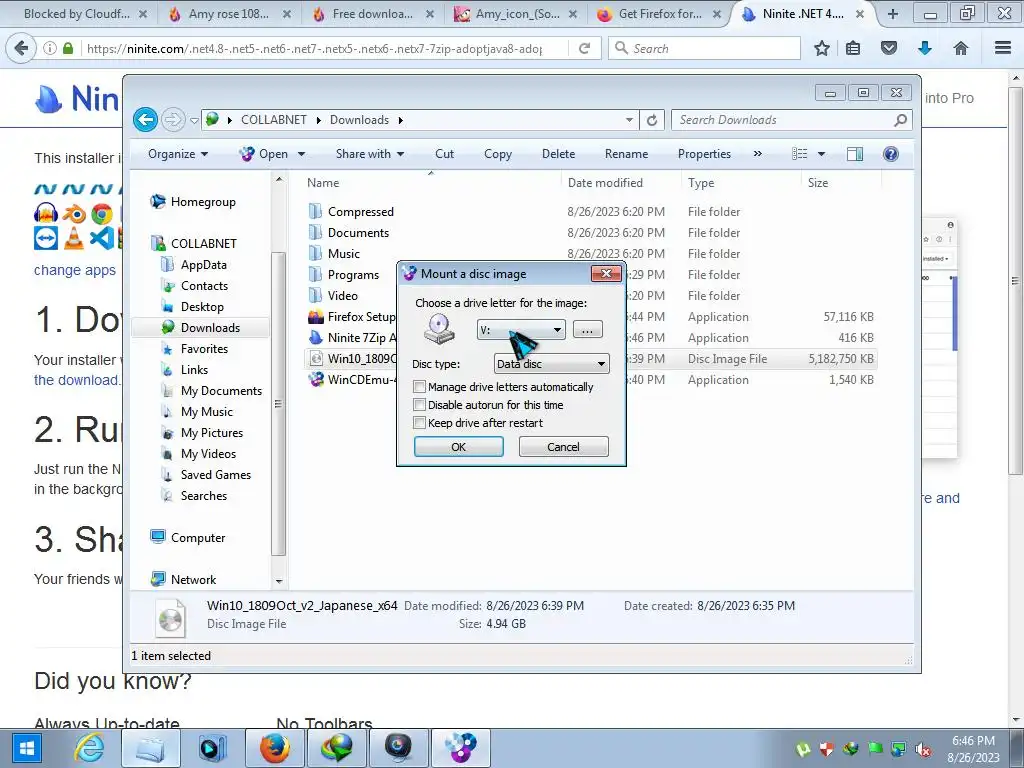Open Firefox downloads arrow icon
Viewport: 1024px width, 768px height.
pyautogui.click(x=925, y=48)
